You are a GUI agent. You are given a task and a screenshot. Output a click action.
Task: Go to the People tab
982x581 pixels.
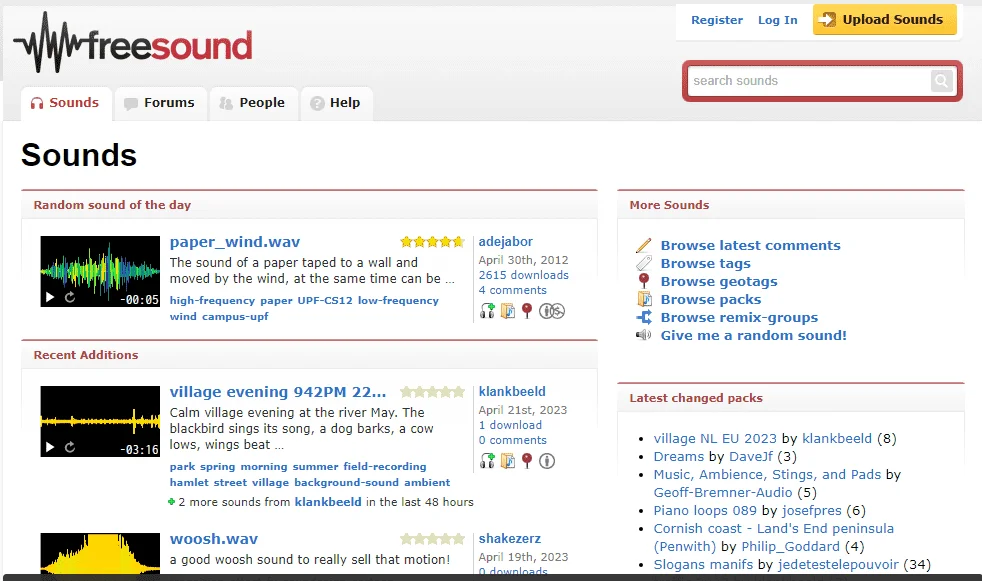click(253, 103)
